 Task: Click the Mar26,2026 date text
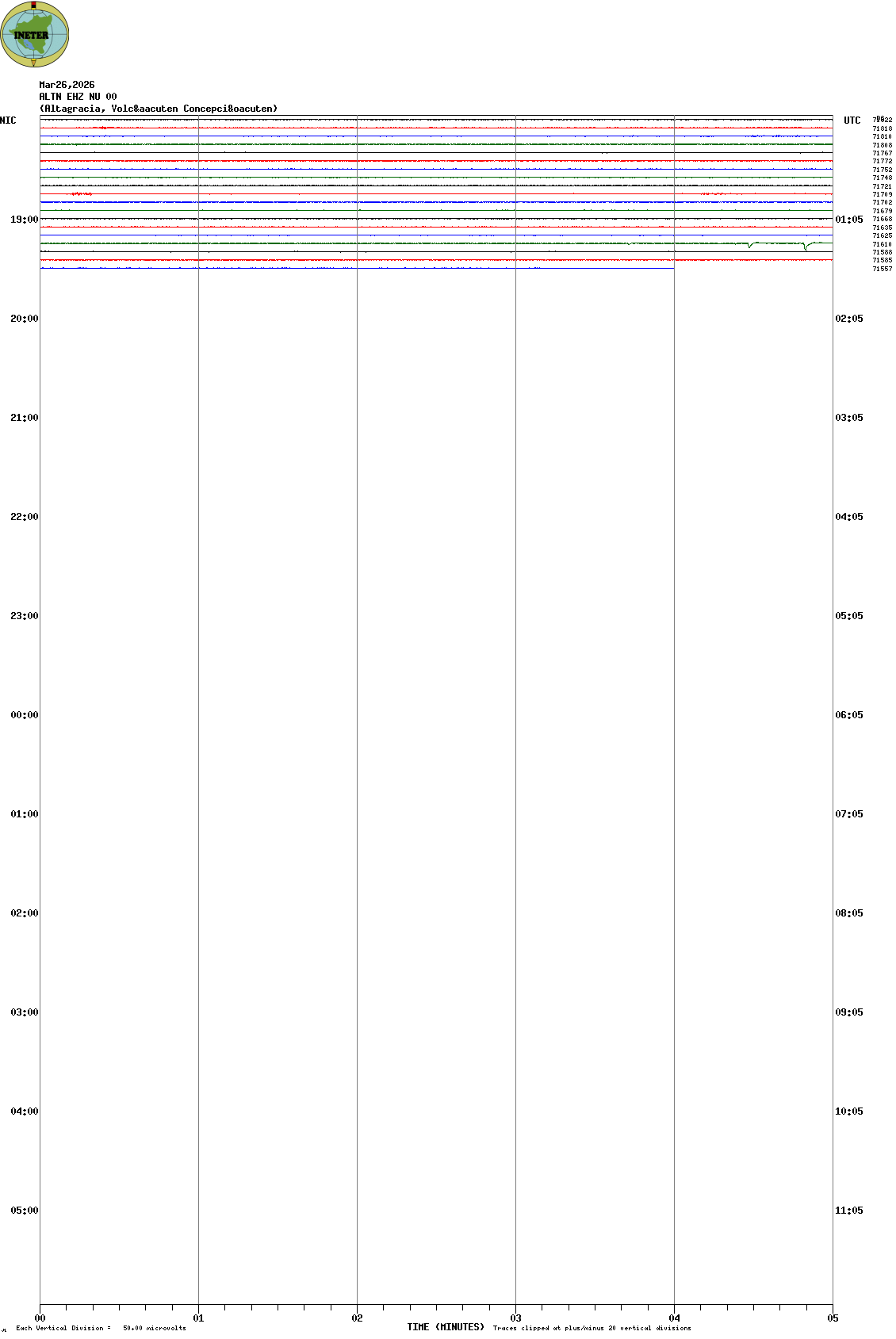click(x=67, y=85)
